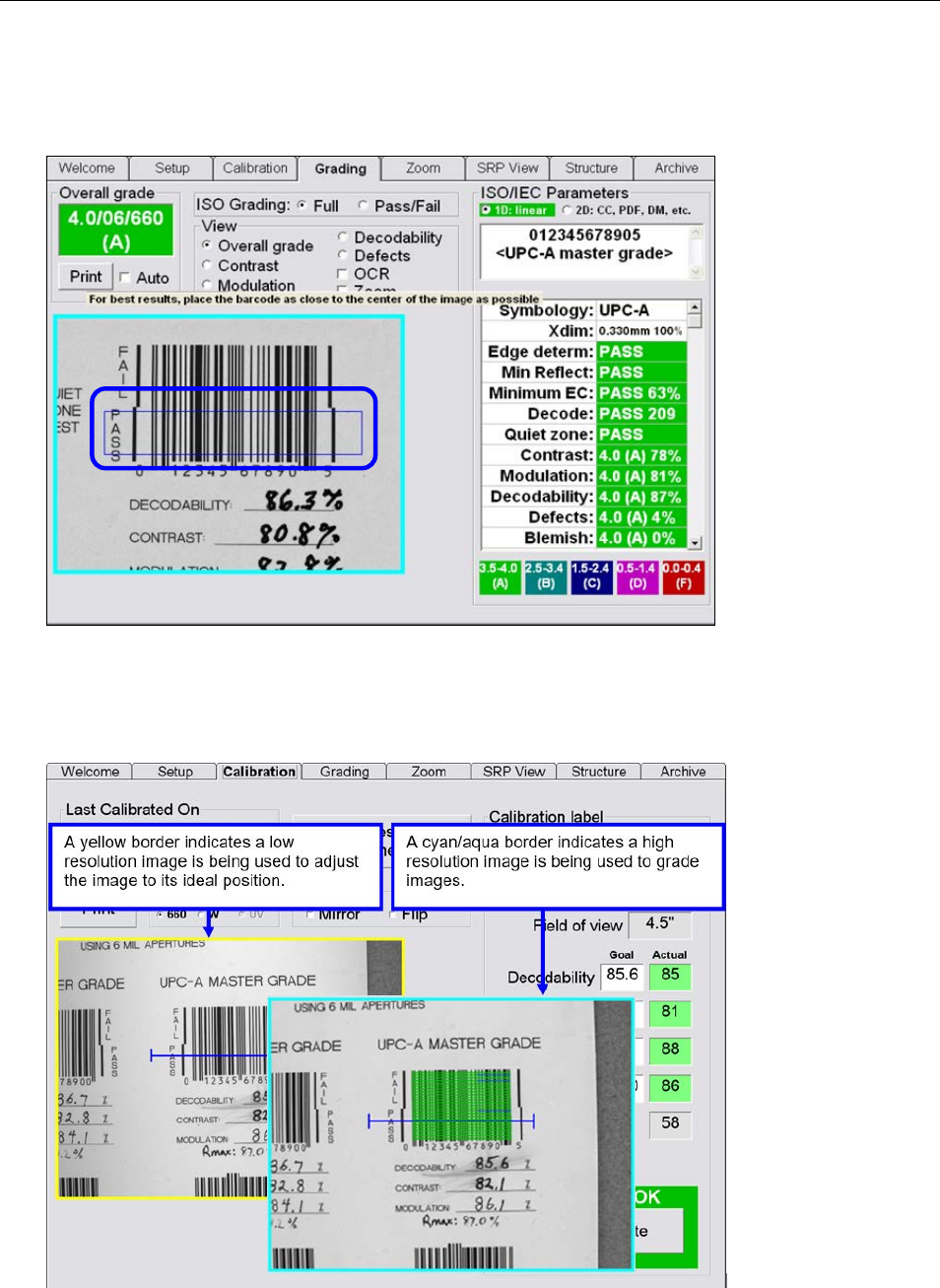The image size is (940, 1288).
Task: Click the cyan-bordered barcode image on Grading screen
Action: click(229, 444)
